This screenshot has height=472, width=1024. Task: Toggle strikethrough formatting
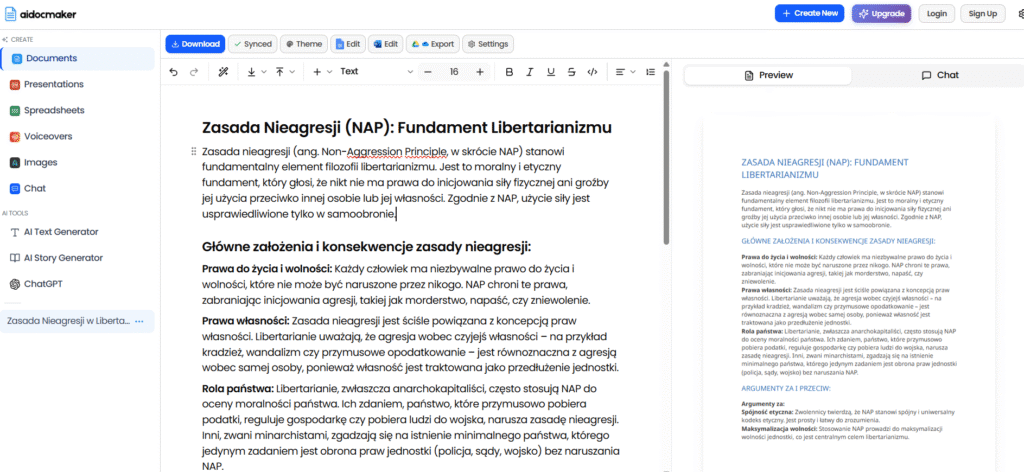tap(571, 72)
